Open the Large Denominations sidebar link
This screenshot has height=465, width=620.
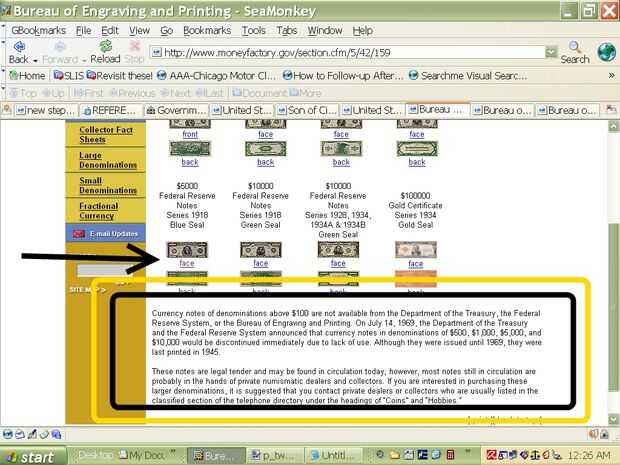(x=108, y=160)
